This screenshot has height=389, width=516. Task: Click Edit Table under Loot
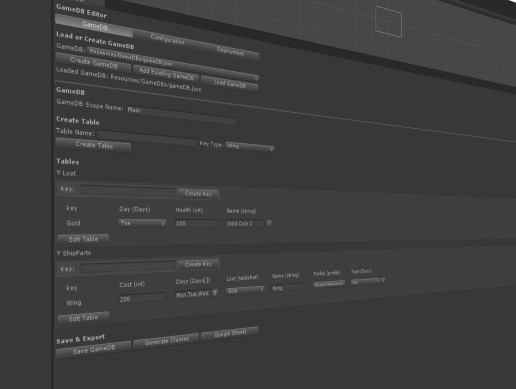(83, 239)
